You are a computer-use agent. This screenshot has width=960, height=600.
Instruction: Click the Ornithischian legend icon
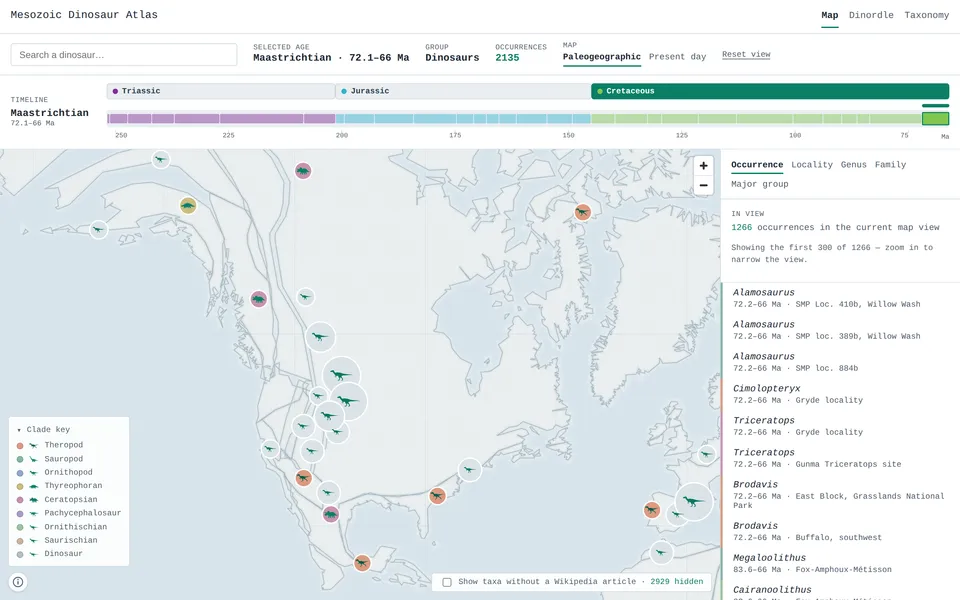[x=34, y=527]
